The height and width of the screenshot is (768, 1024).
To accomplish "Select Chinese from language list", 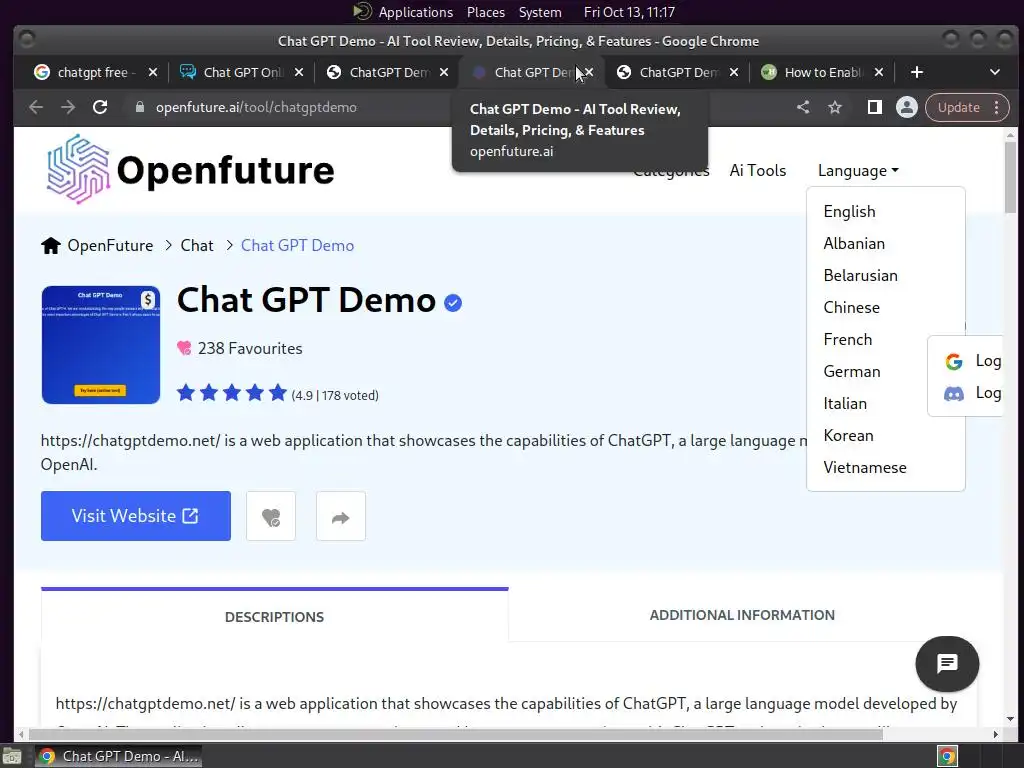I will (851, 308).
